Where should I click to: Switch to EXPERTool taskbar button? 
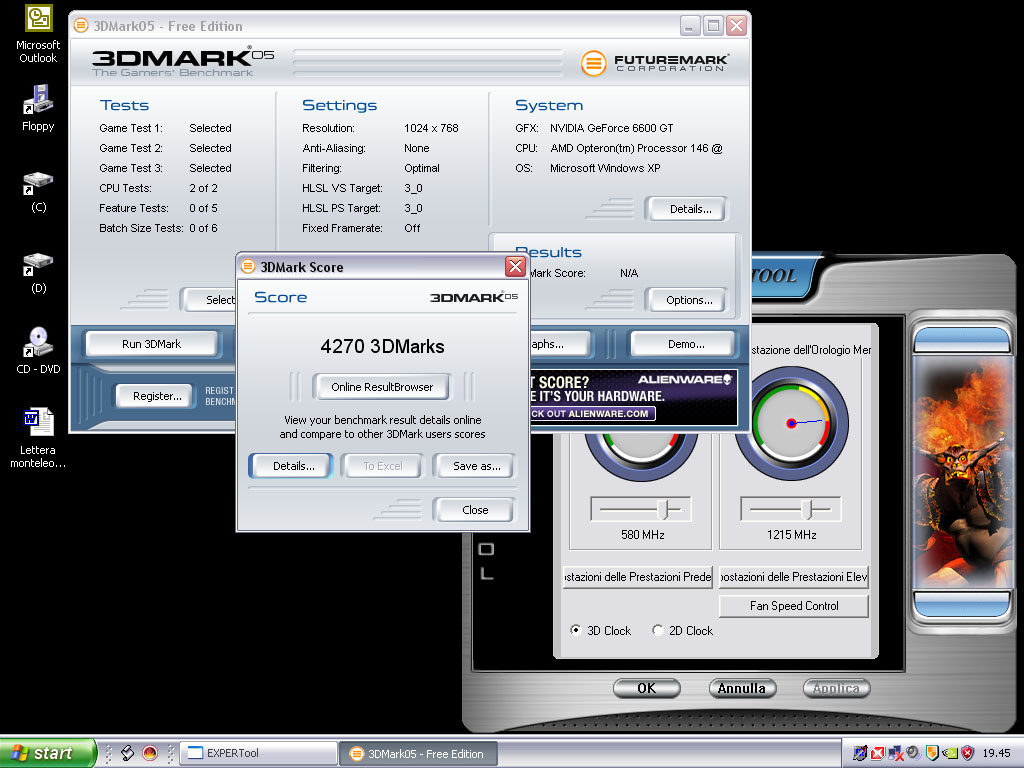[258, 753]
